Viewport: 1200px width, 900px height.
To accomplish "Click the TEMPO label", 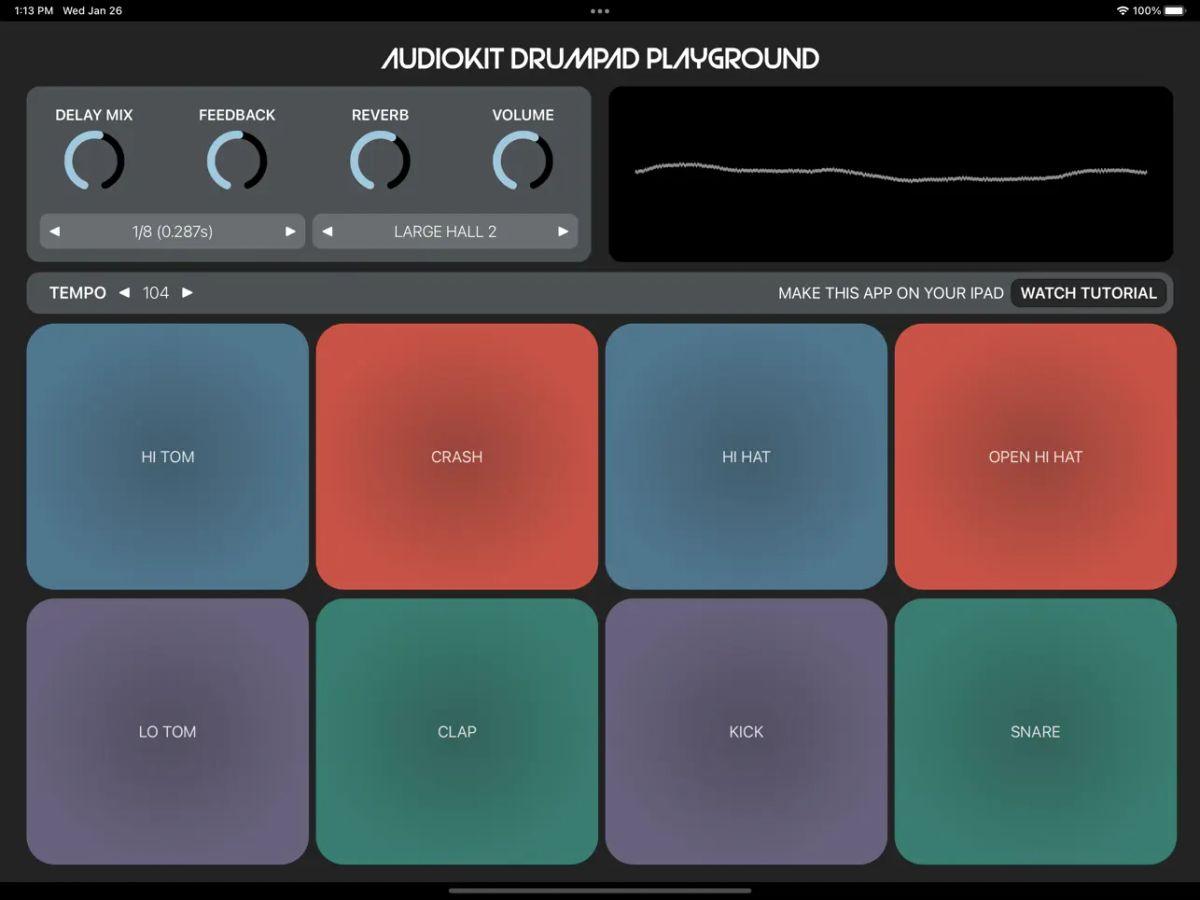I will click(x=78, y=293).
